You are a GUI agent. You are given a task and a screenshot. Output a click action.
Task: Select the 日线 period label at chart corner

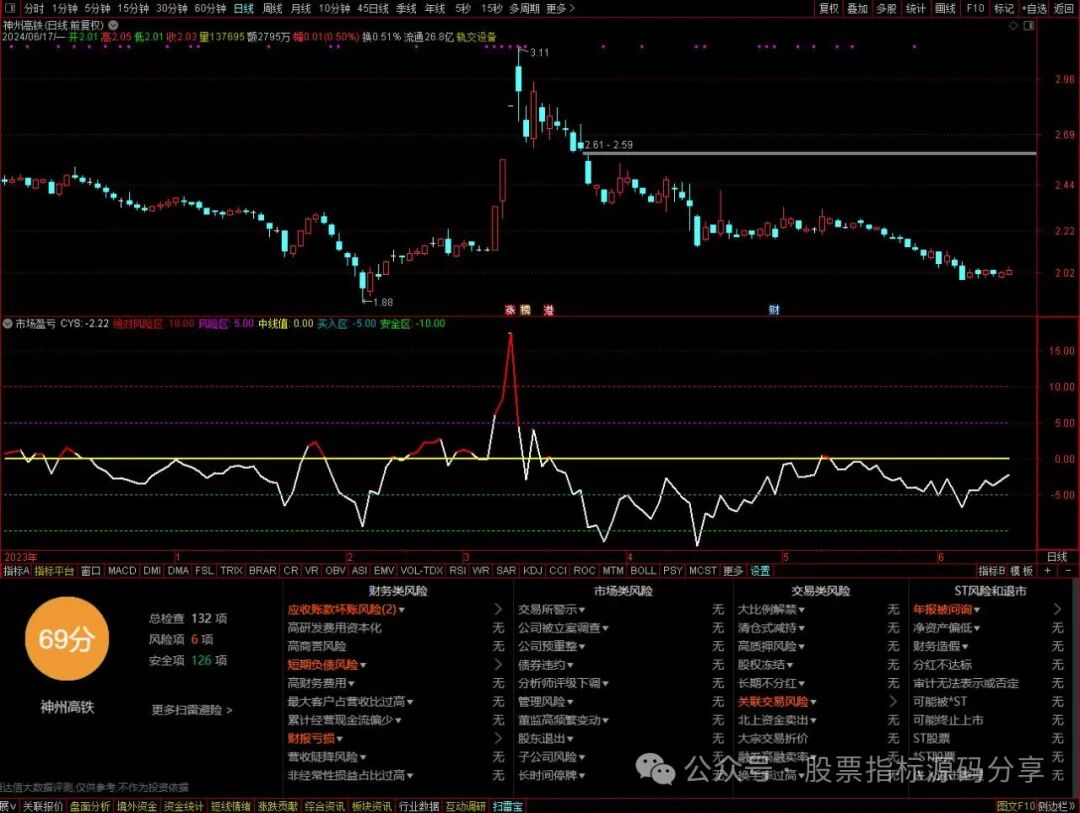(1057, 557)
